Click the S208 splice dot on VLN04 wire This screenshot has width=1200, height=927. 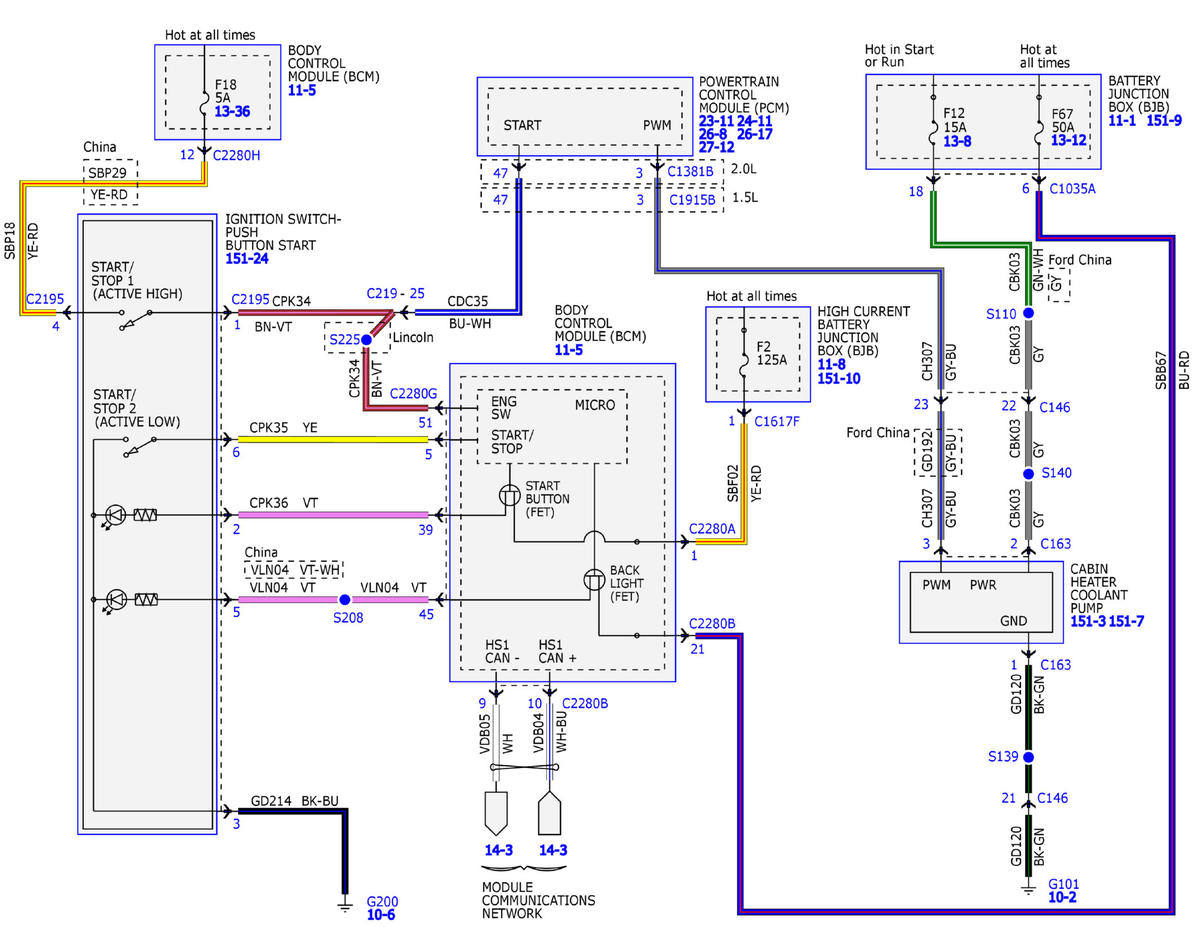(x=345, y=600)
